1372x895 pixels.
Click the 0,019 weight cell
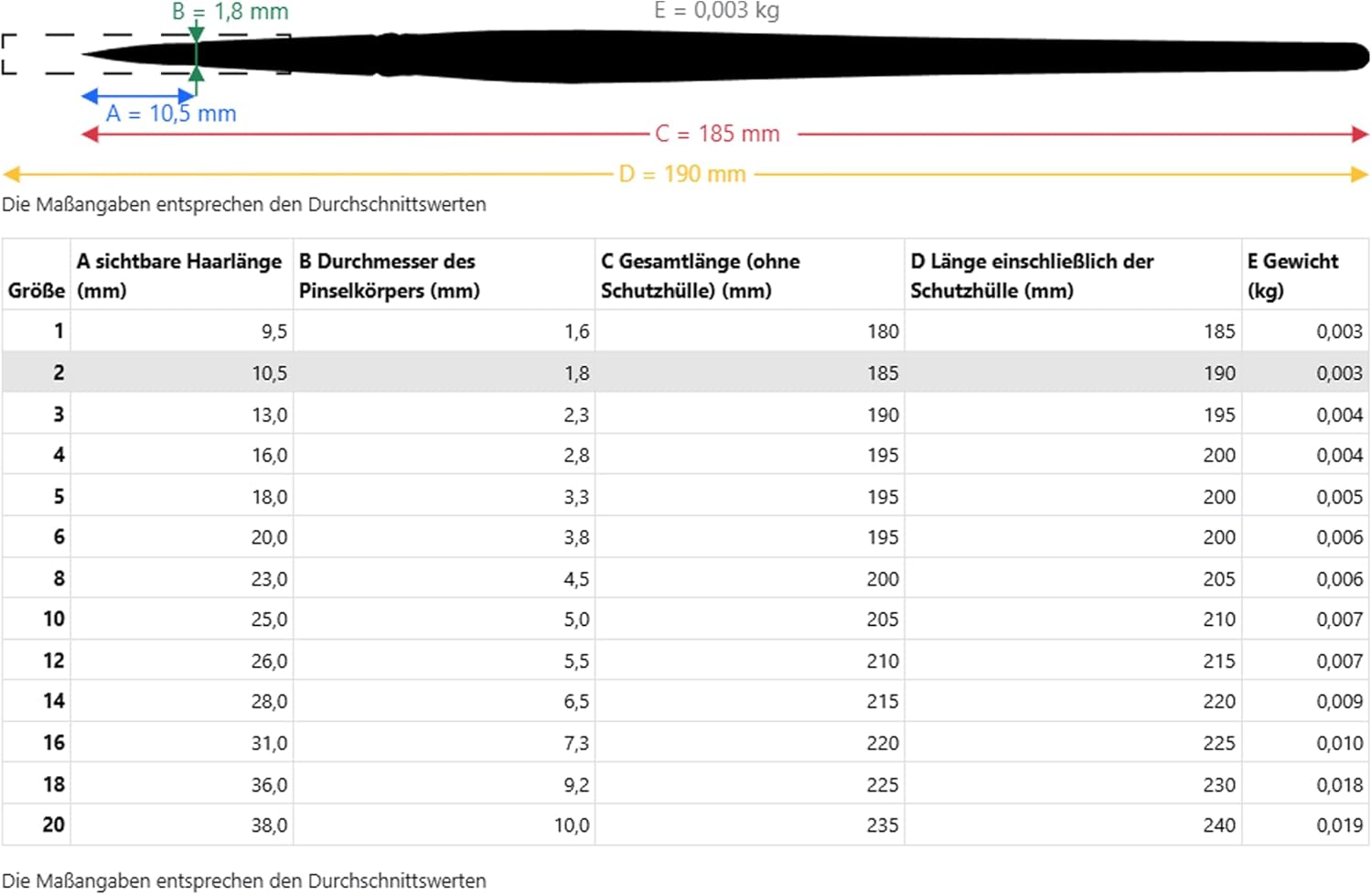pos(1339,825)
